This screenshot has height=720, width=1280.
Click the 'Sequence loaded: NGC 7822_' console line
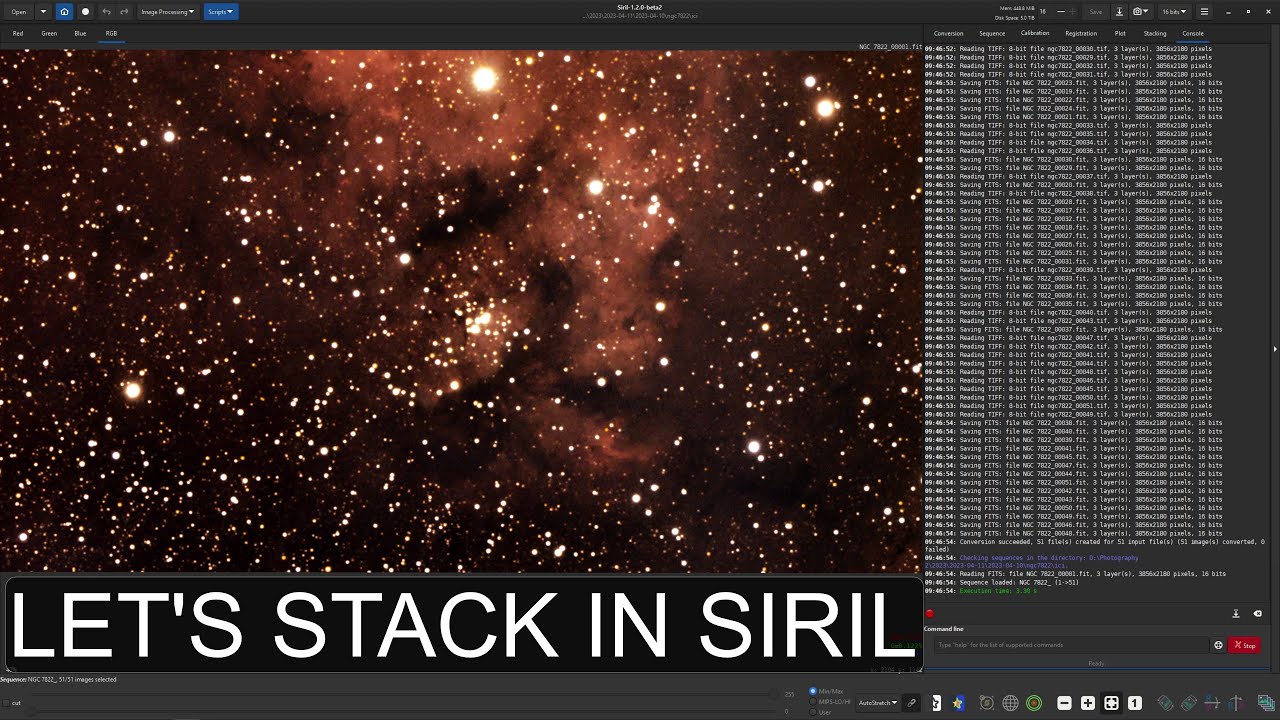click(x=1001, y=582)
